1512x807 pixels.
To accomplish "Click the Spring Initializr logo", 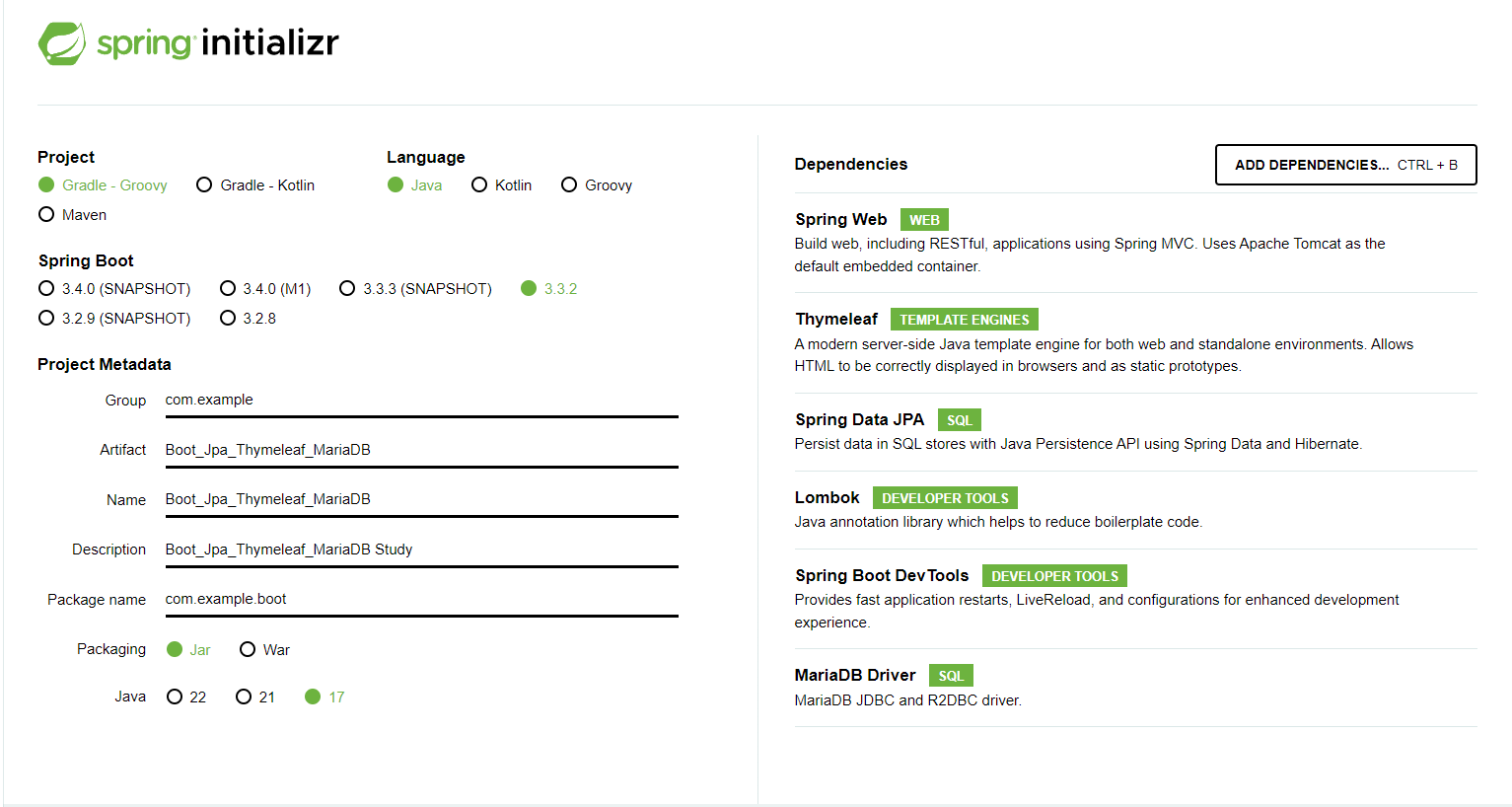I will point(188,43).
